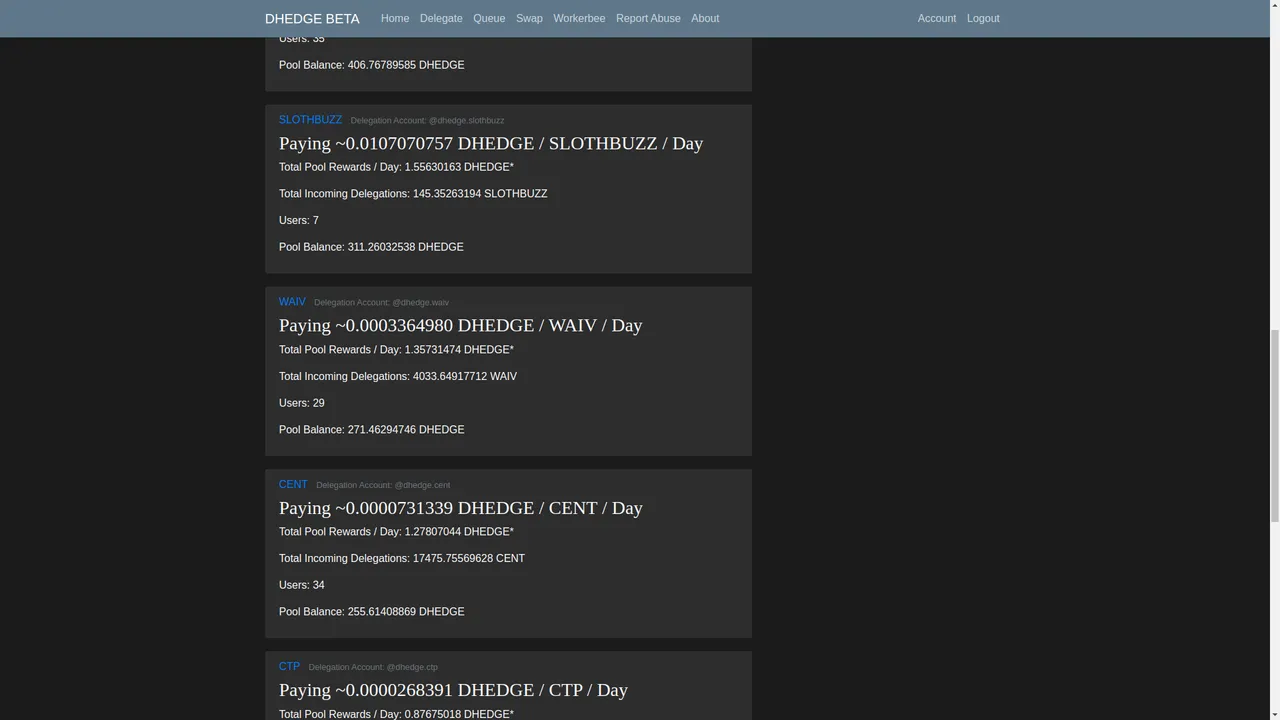This screenshot has width=1280, height=720.
Task: Click the scrollbar down arrow
Action: pos(1273,713)
